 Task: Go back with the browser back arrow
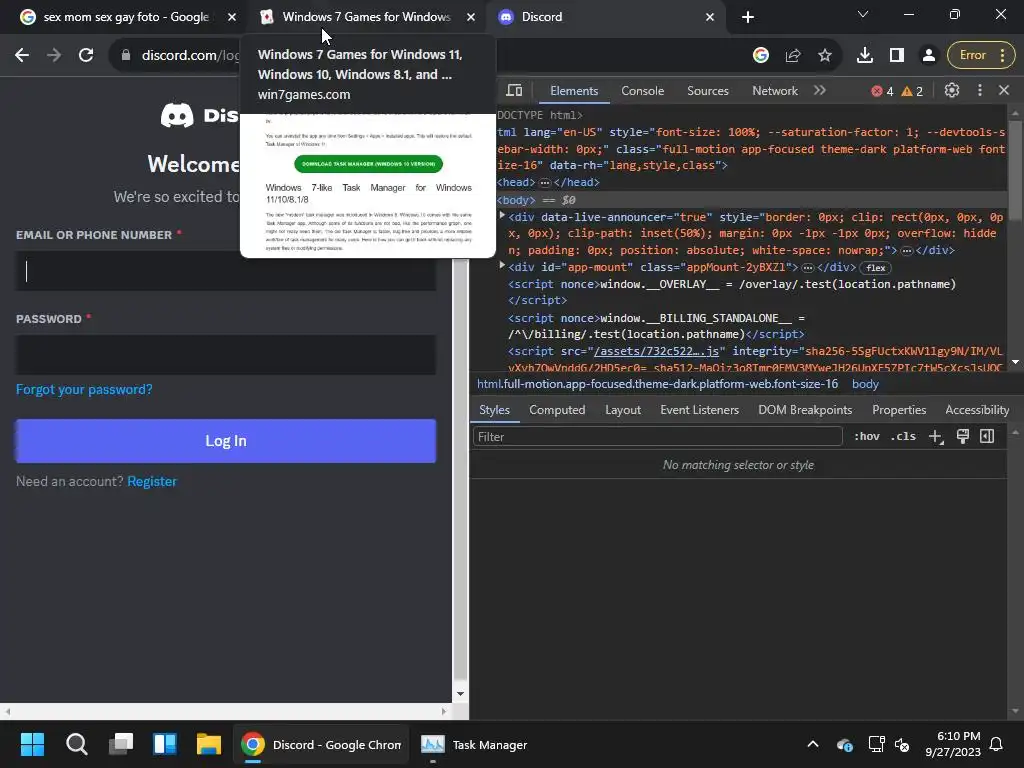point(22,56)
